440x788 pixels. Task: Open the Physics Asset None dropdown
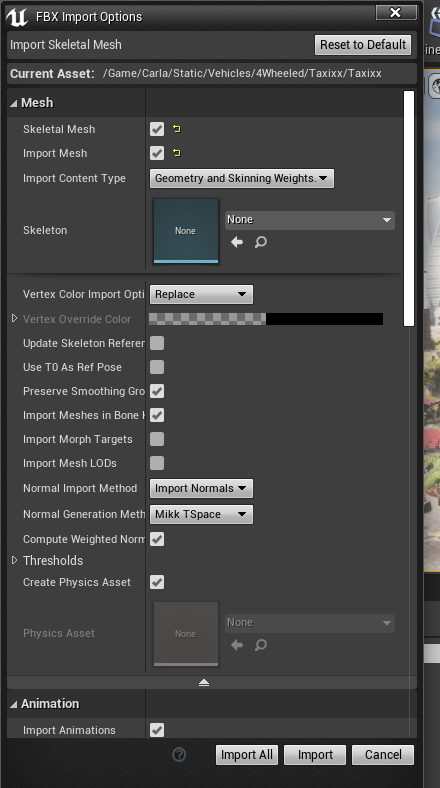tap(309, 623)
